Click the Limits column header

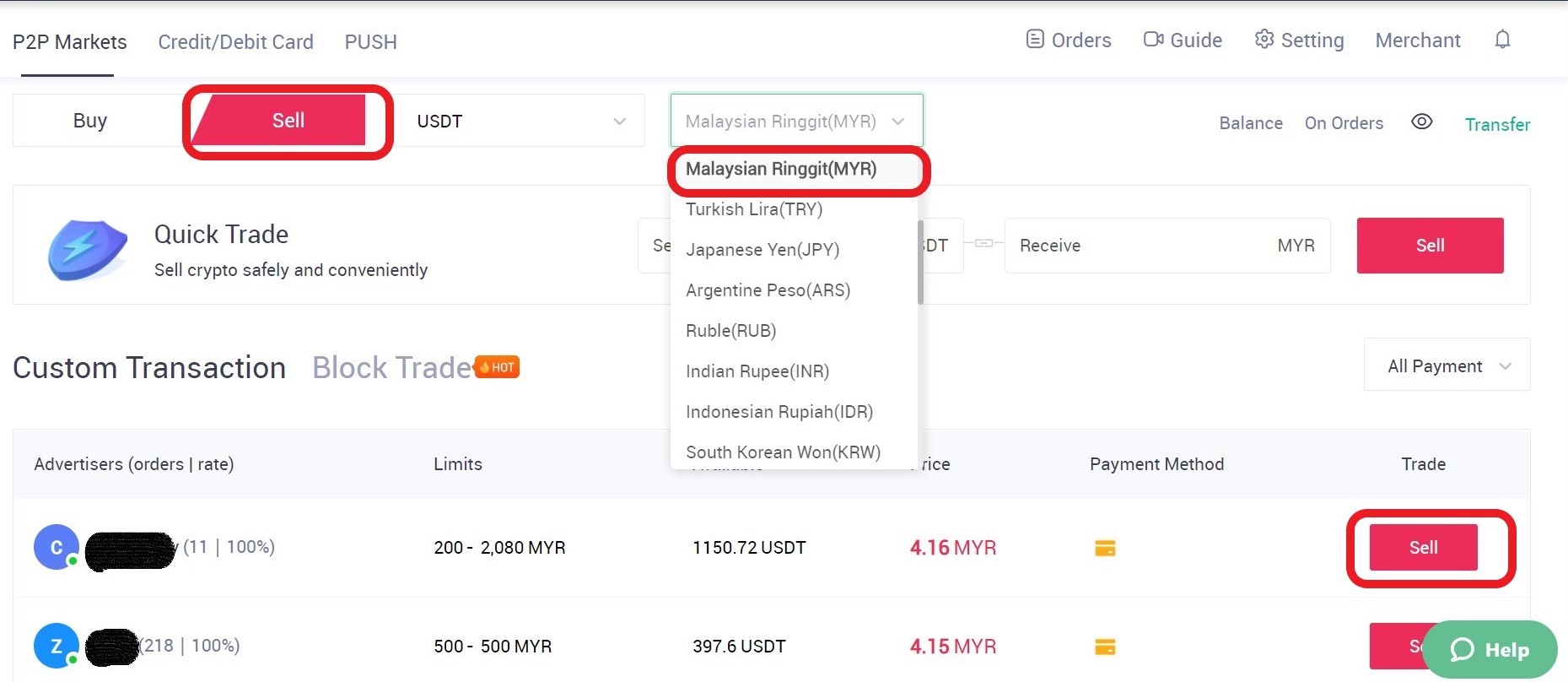(x=458, y=464)
